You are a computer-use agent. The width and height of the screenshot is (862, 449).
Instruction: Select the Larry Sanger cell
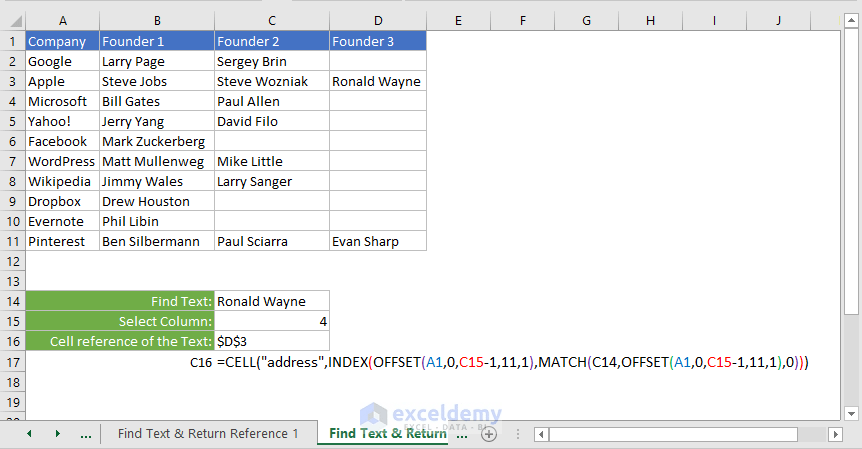pyautogui.click(x=272, y=181)
